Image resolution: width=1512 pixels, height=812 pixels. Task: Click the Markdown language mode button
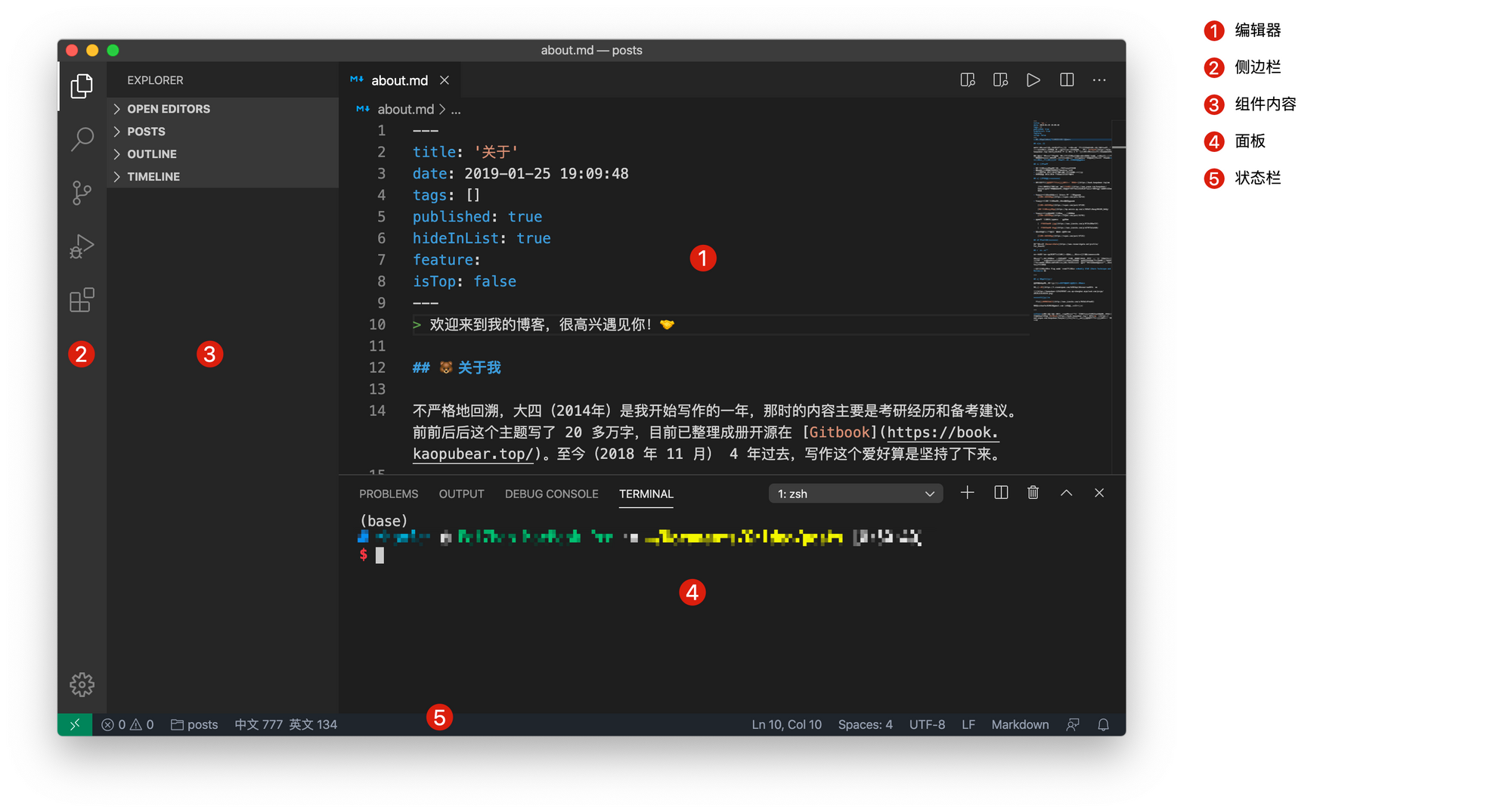[x=1019, y=724]
